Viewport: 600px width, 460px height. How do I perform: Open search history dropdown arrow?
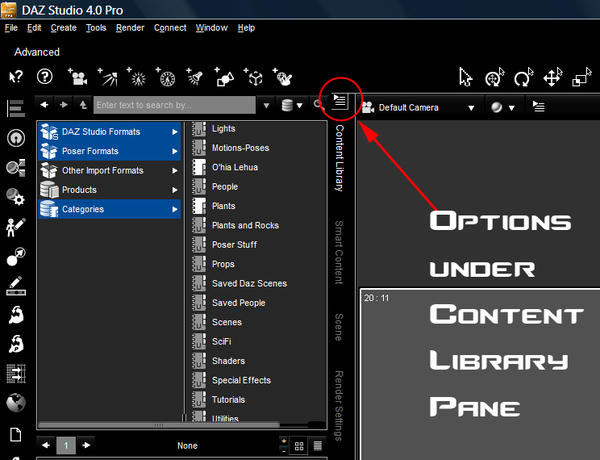point(266,105)
